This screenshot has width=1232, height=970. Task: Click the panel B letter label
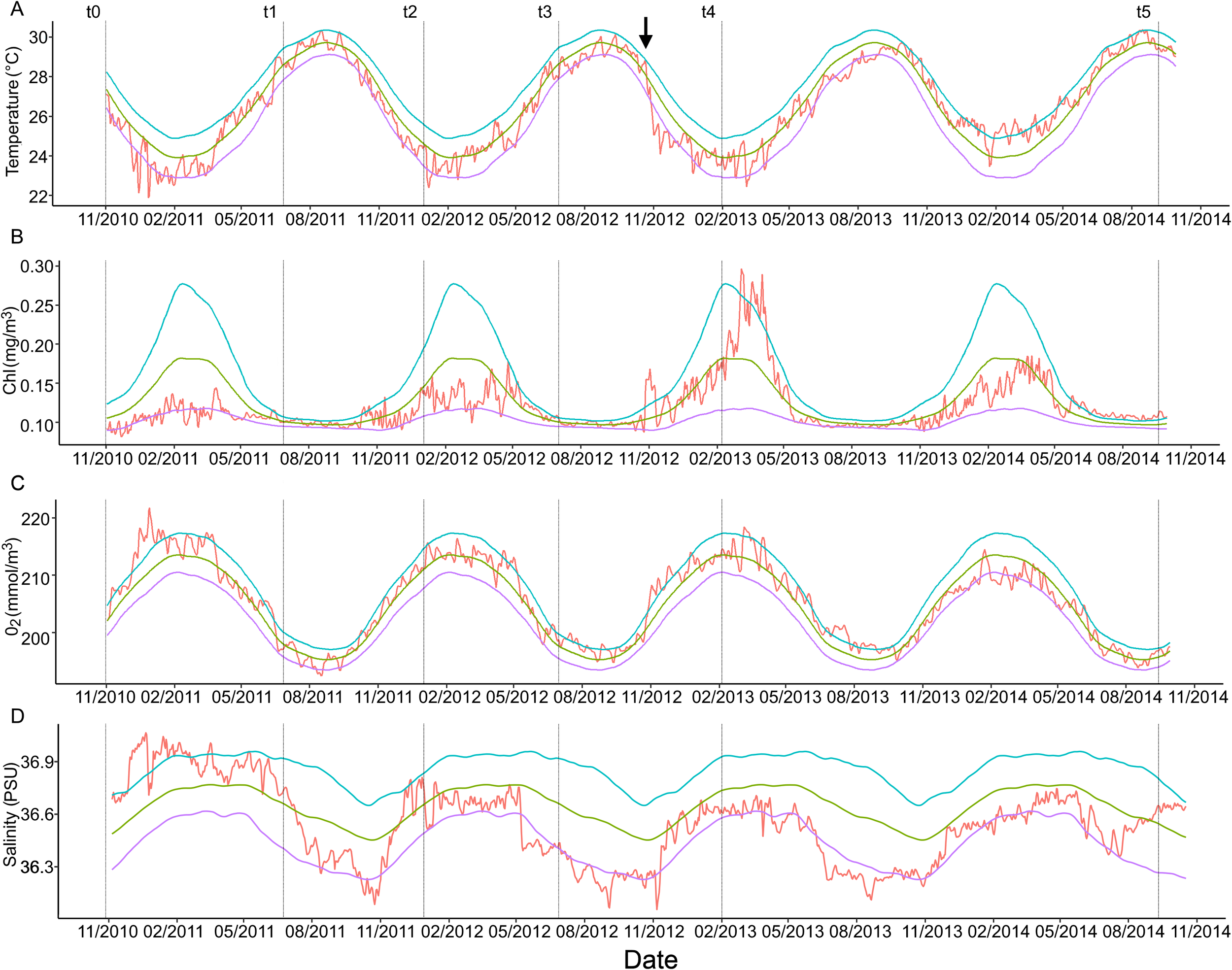coord(17,236)
